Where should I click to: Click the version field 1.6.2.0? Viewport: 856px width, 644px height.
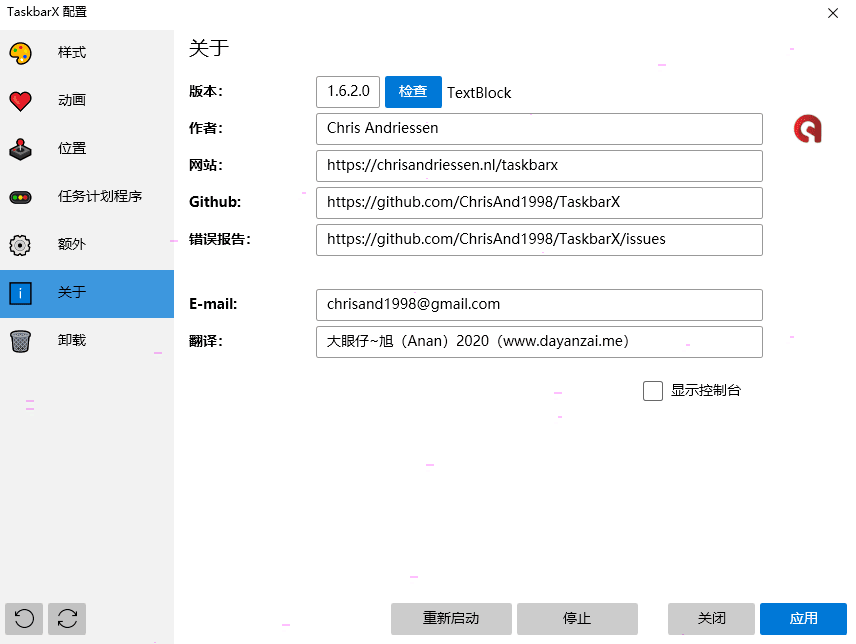(348, 92)
